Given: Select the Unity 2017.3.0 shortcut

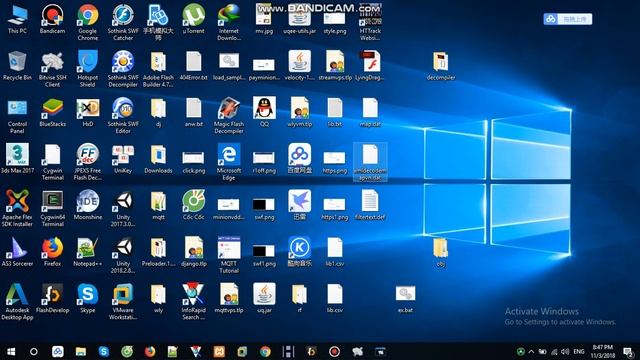Looking at the screenshot, I should (123, 209).
